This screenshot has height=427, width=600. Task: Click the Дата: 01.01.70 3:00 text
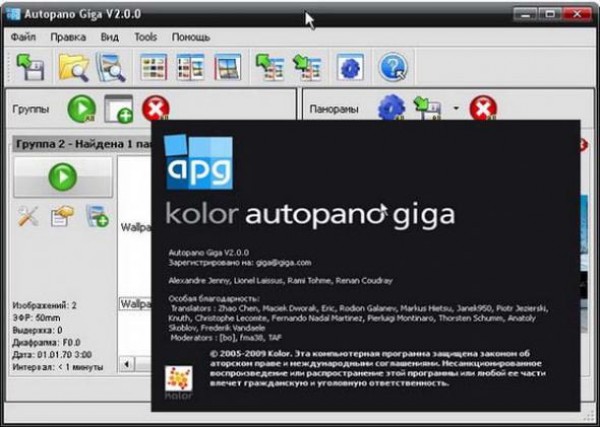(x=52, y=355)
